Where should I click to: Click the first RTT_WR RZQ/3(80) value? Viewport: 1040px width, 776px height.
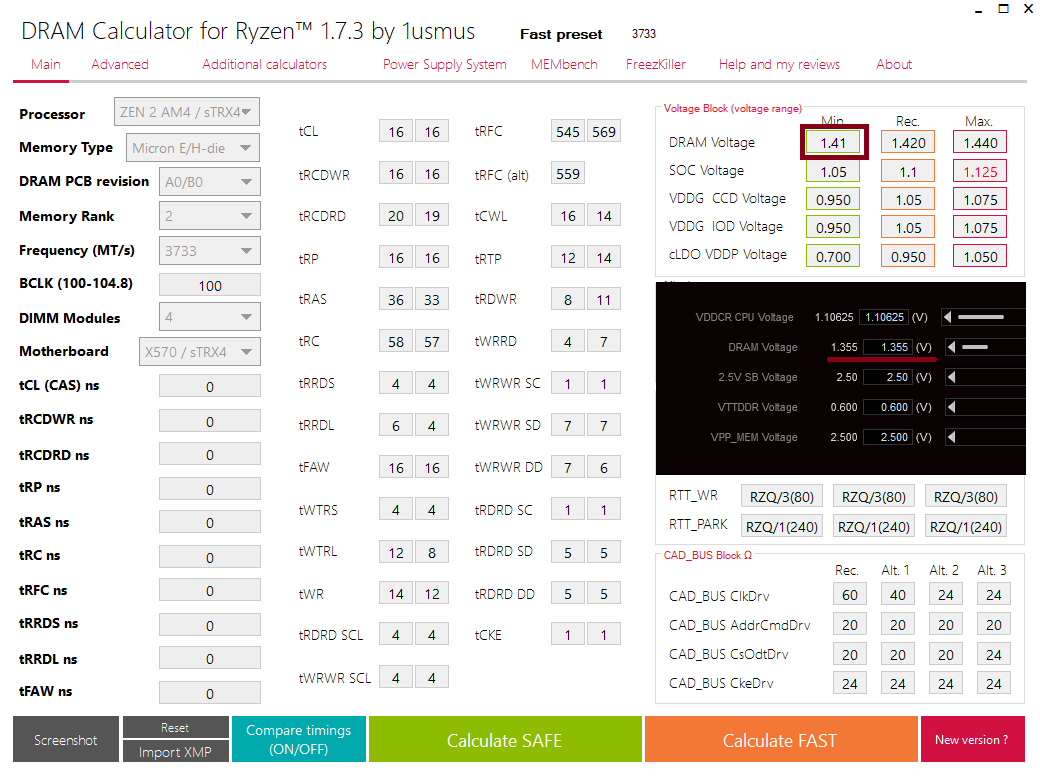pyautogui.click(x=781, y=497)
